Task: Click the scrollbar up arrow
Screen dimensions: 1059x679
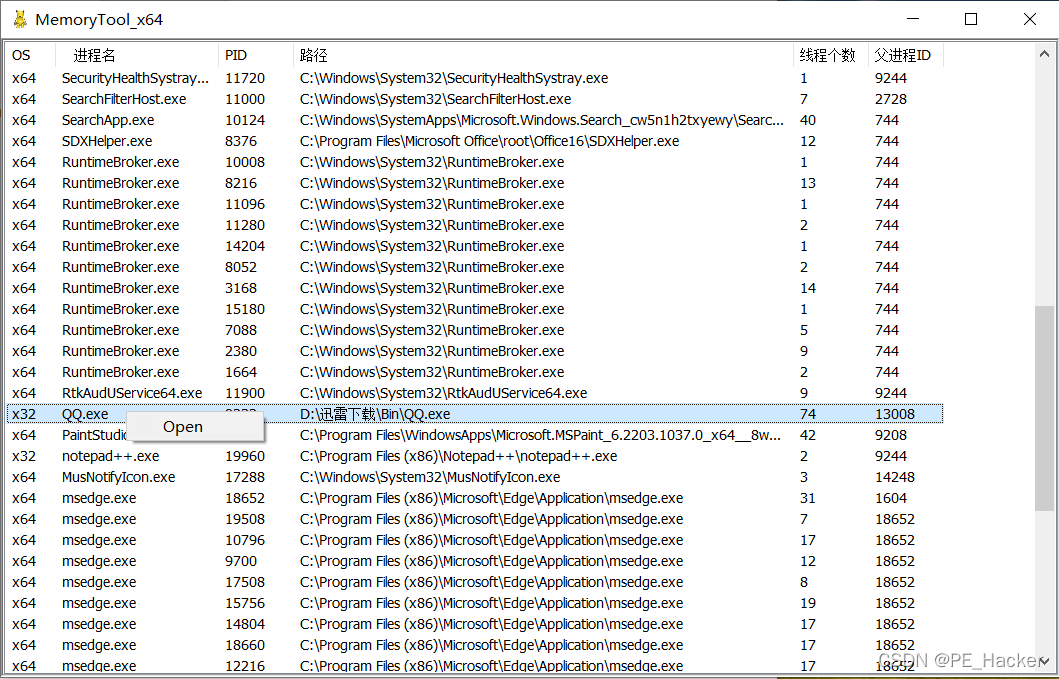Action: [1044, 53]
